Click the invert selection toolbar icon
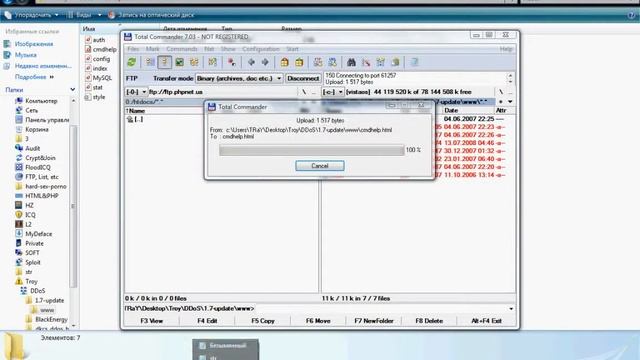The width and height of the screenshot is (640, 360). pyautogui.click(x=213, y=62)
